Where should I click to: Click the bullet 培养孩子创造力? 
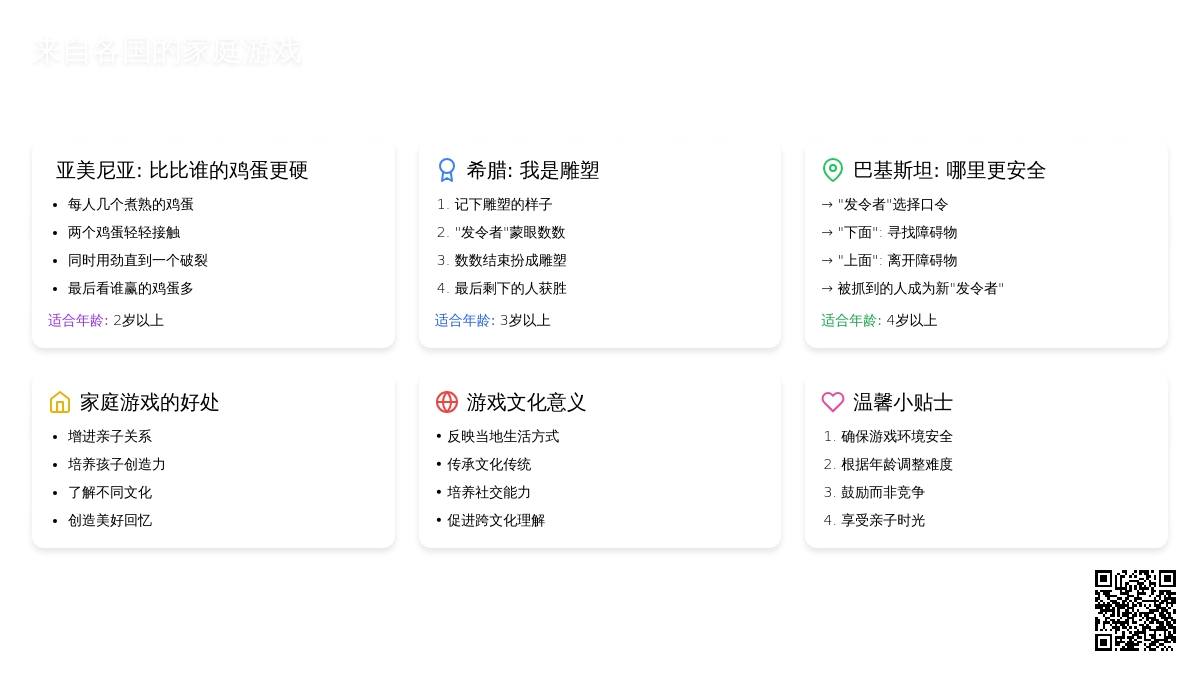[117, 464]
